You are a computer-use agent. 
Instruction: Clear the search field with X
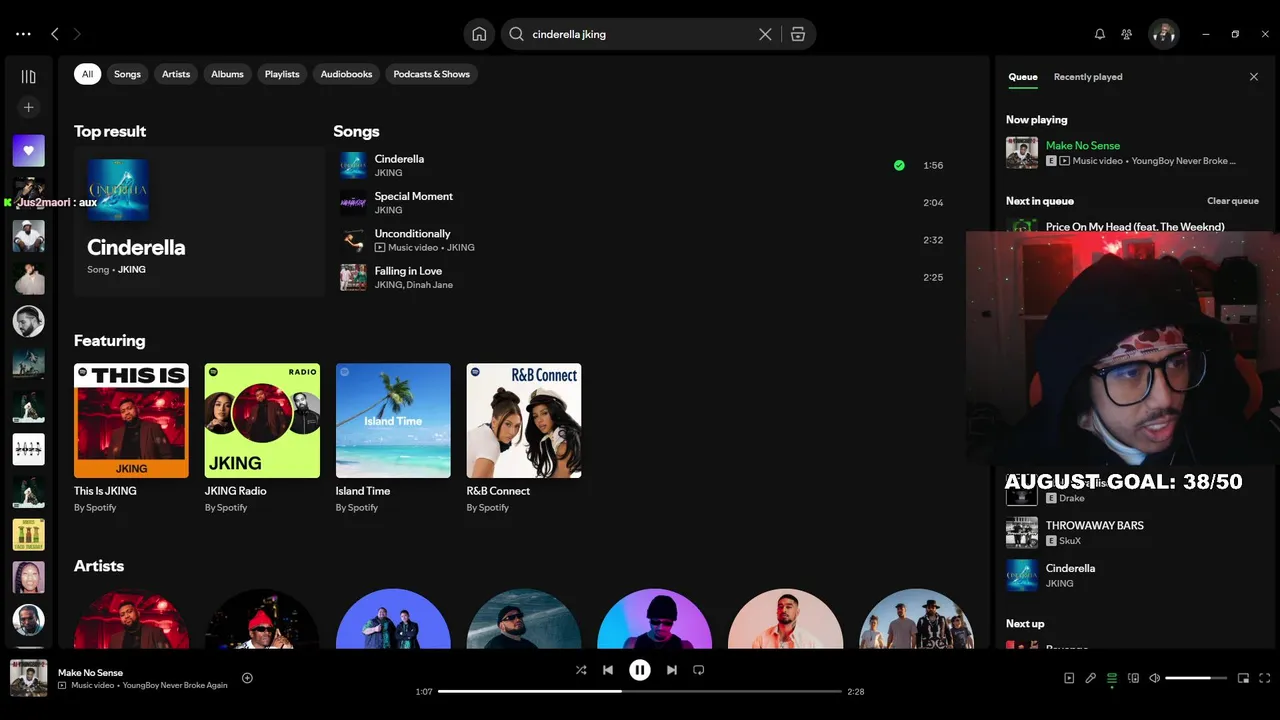765,34
